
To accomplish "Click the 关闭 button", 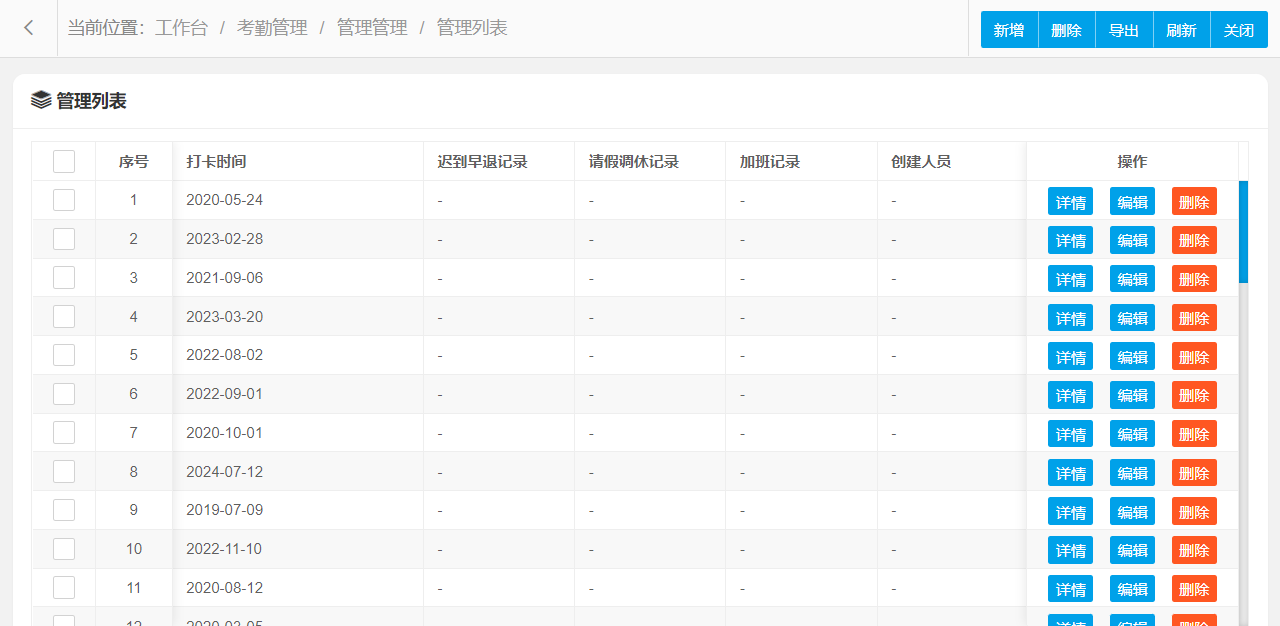I will tap(1239, 30).
